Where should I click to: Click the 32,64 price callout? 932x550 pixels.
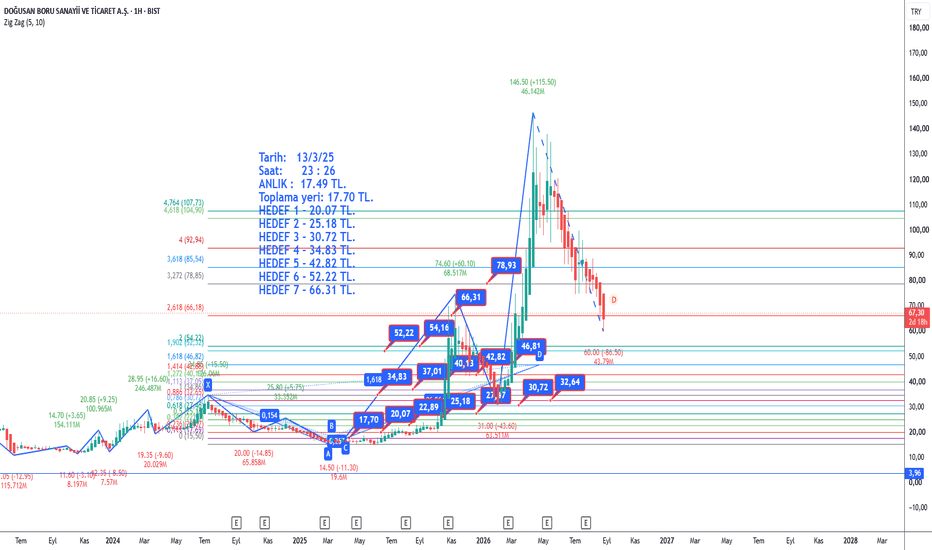(570, 382)
